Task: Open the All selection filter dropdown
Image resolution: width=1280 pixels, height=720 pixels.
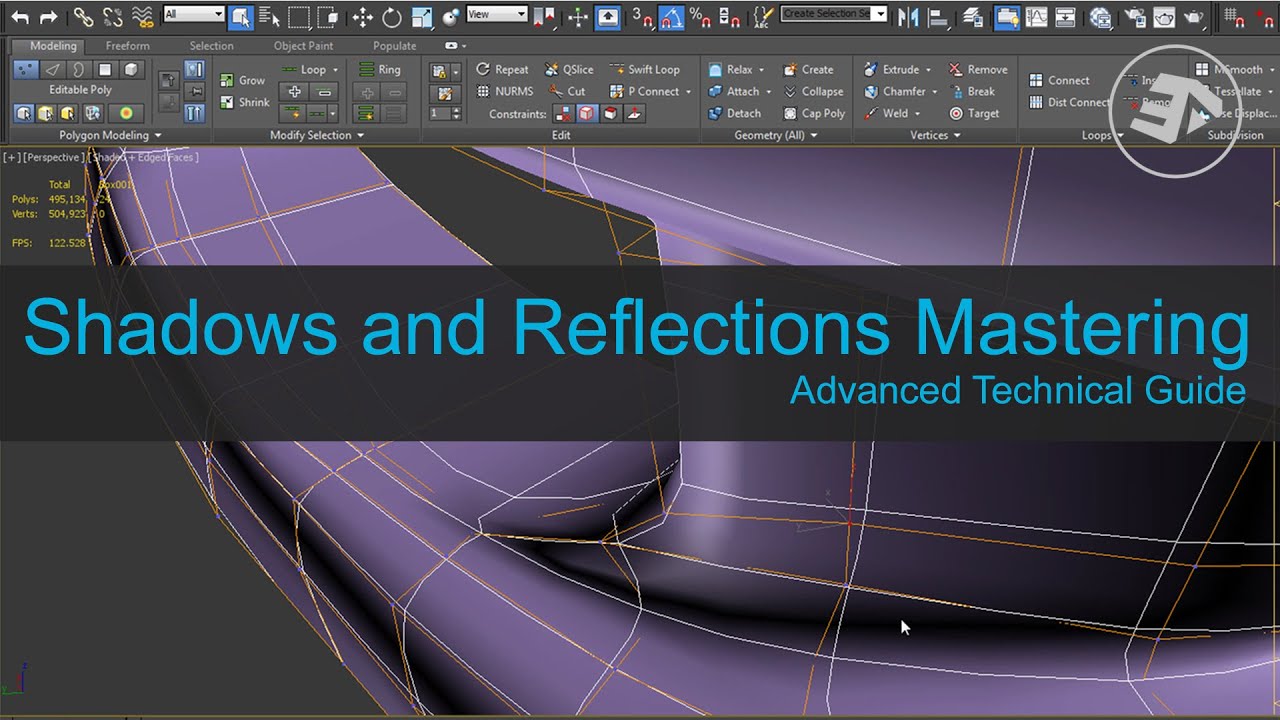Action: (193, 14)
